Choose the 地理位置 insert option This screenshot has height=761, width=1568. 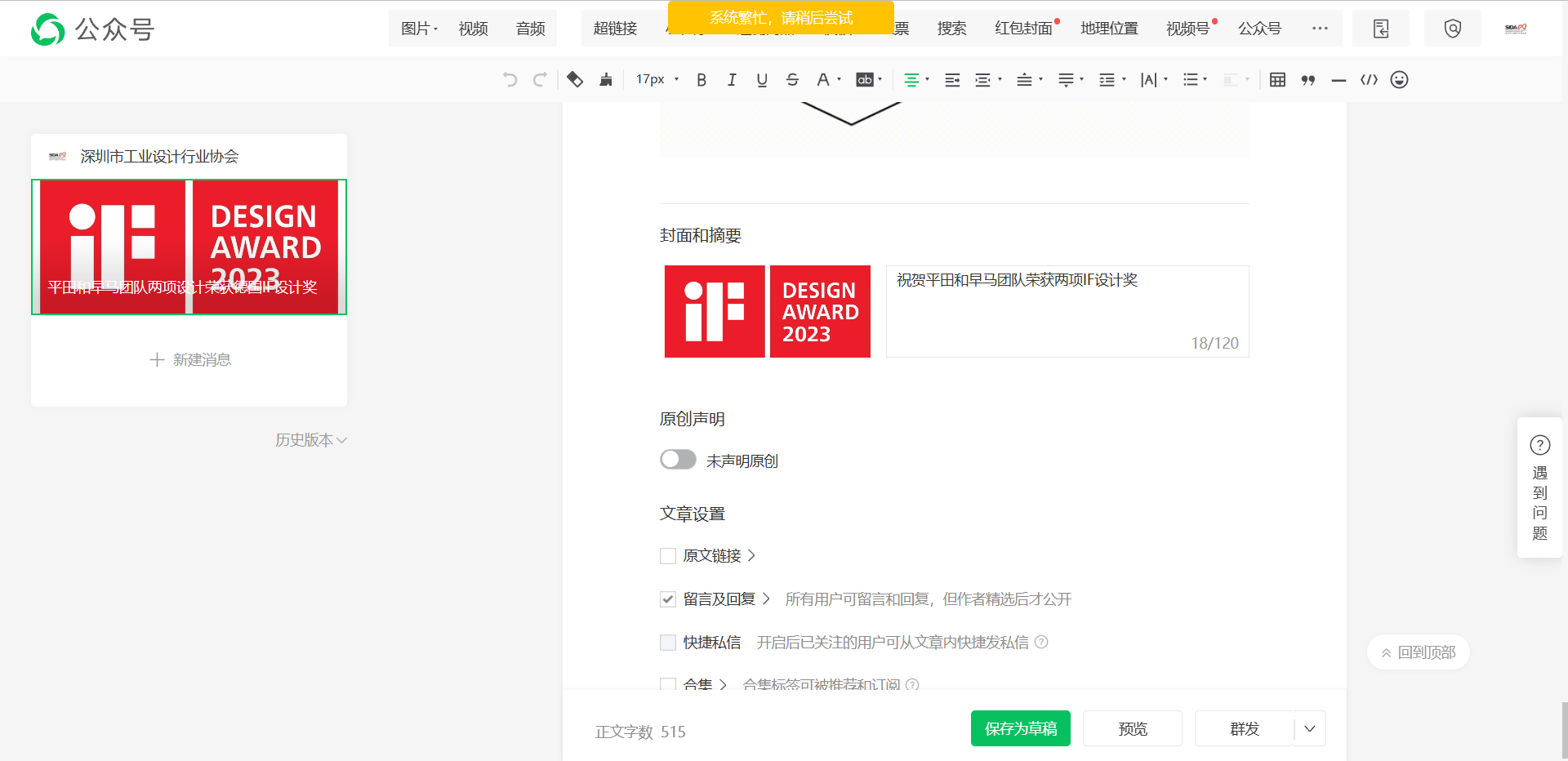pyautogui.click(x=1109, y=29)
